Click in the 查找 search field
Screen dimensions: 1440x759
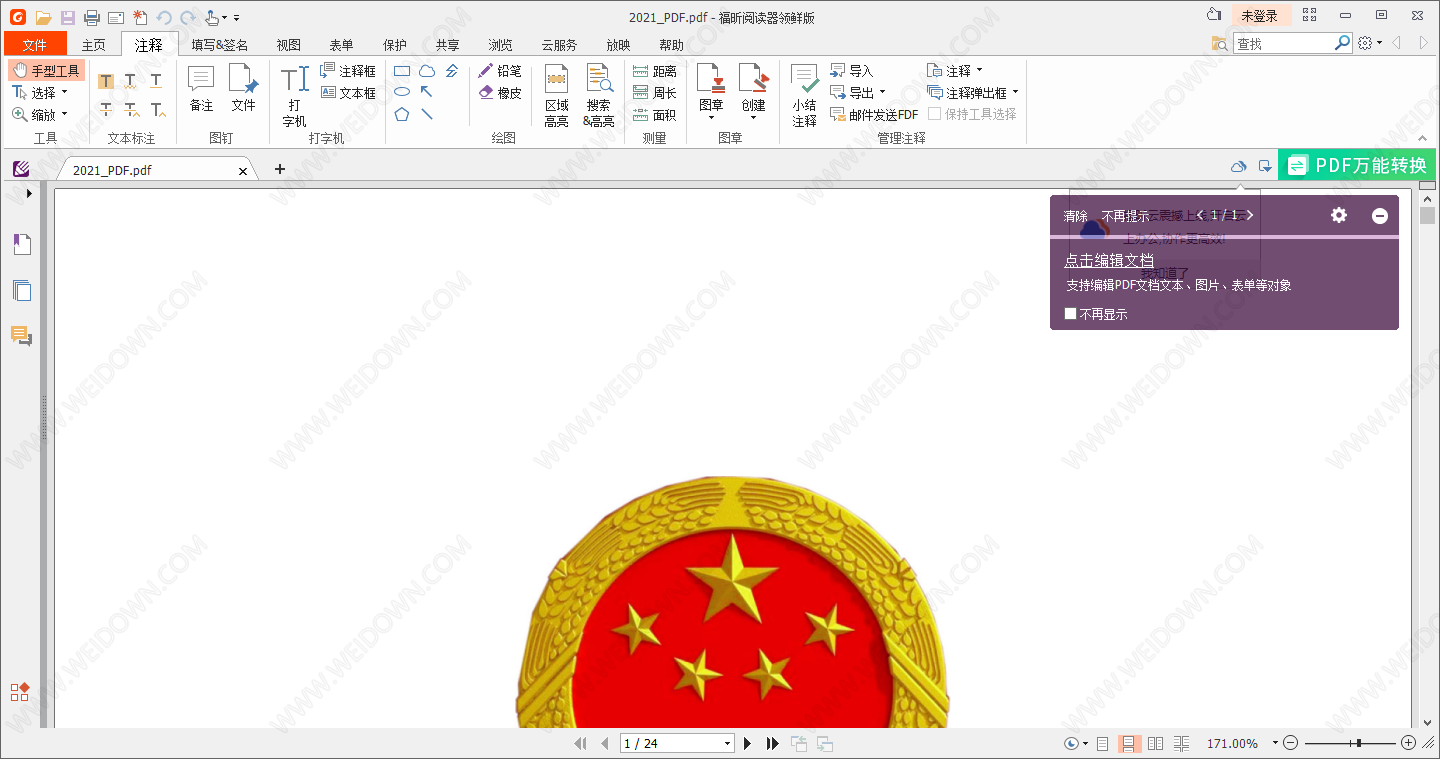click(1283, 44)
